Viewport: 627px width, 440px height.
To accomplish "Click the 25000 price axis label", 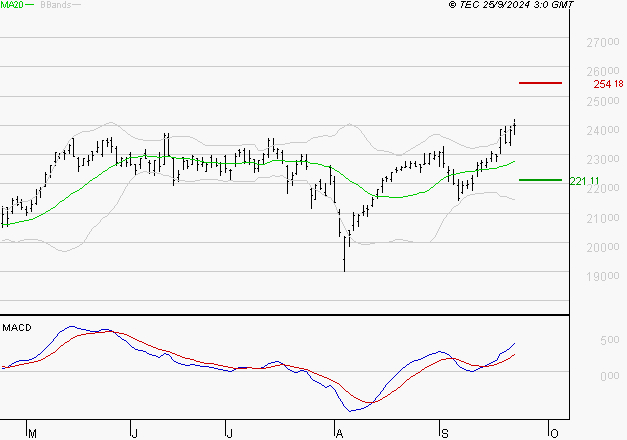I will click(x=603, y=101).
